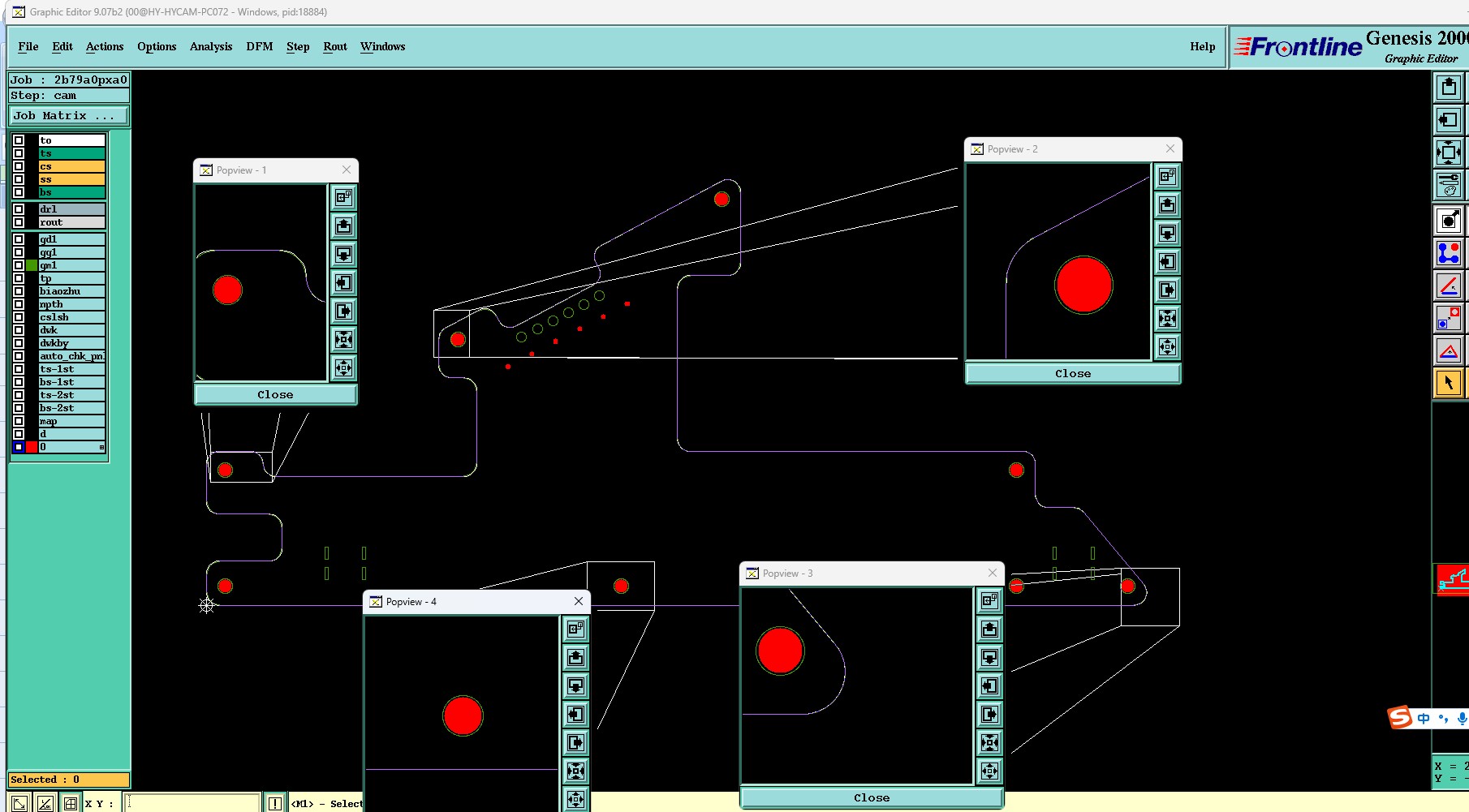
Task: Zoom in Popview 1 with inward arrows icon
Action: click(x=344, y=339)
